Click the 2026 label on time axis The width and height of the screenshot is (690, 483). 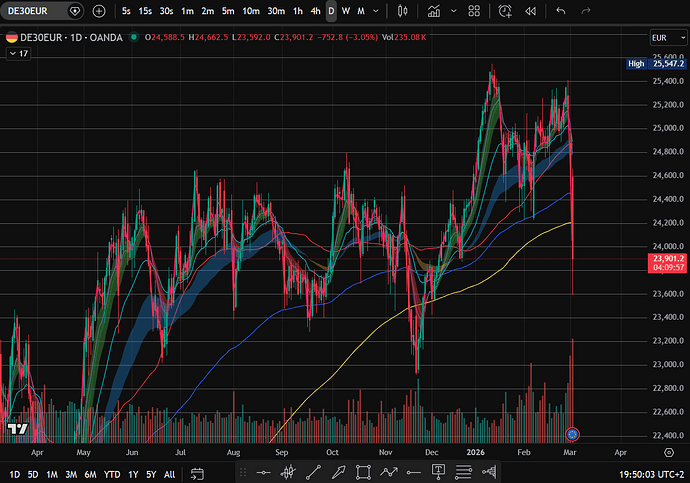click(475, 452)
